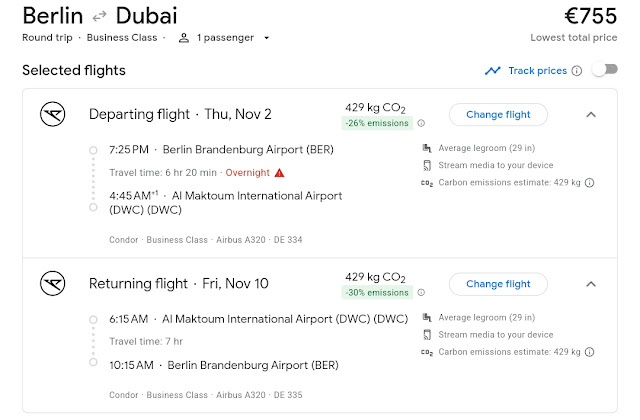The image size is (640, 420).
Task: Click the -26% emissions badge
Action: click(x=378, y=124)
